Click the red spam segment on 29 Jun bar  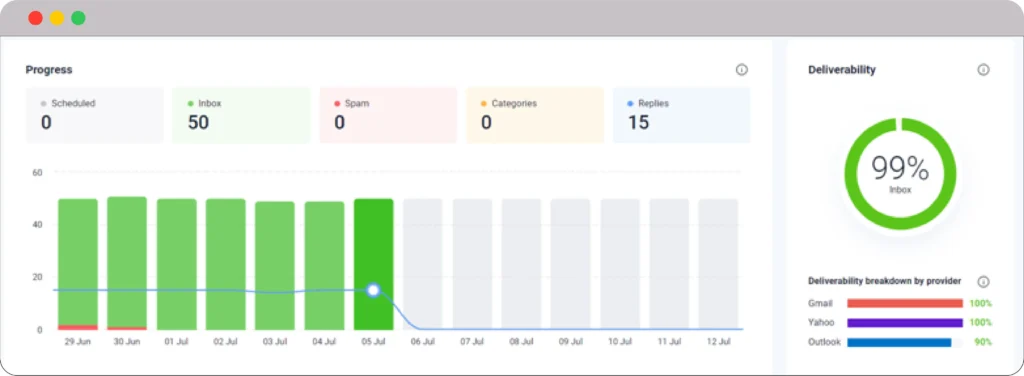pos(78,327)
